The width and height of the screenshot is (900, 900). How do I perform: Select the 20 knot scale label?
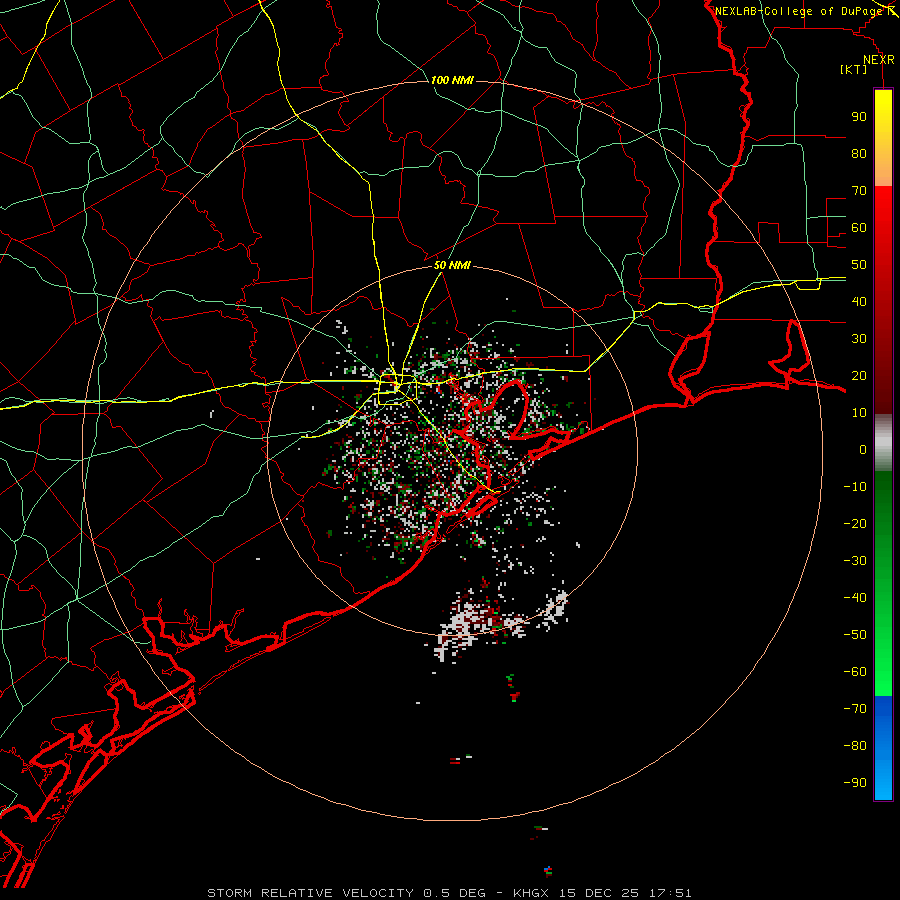pyautogui.click(x=859, y=375)
